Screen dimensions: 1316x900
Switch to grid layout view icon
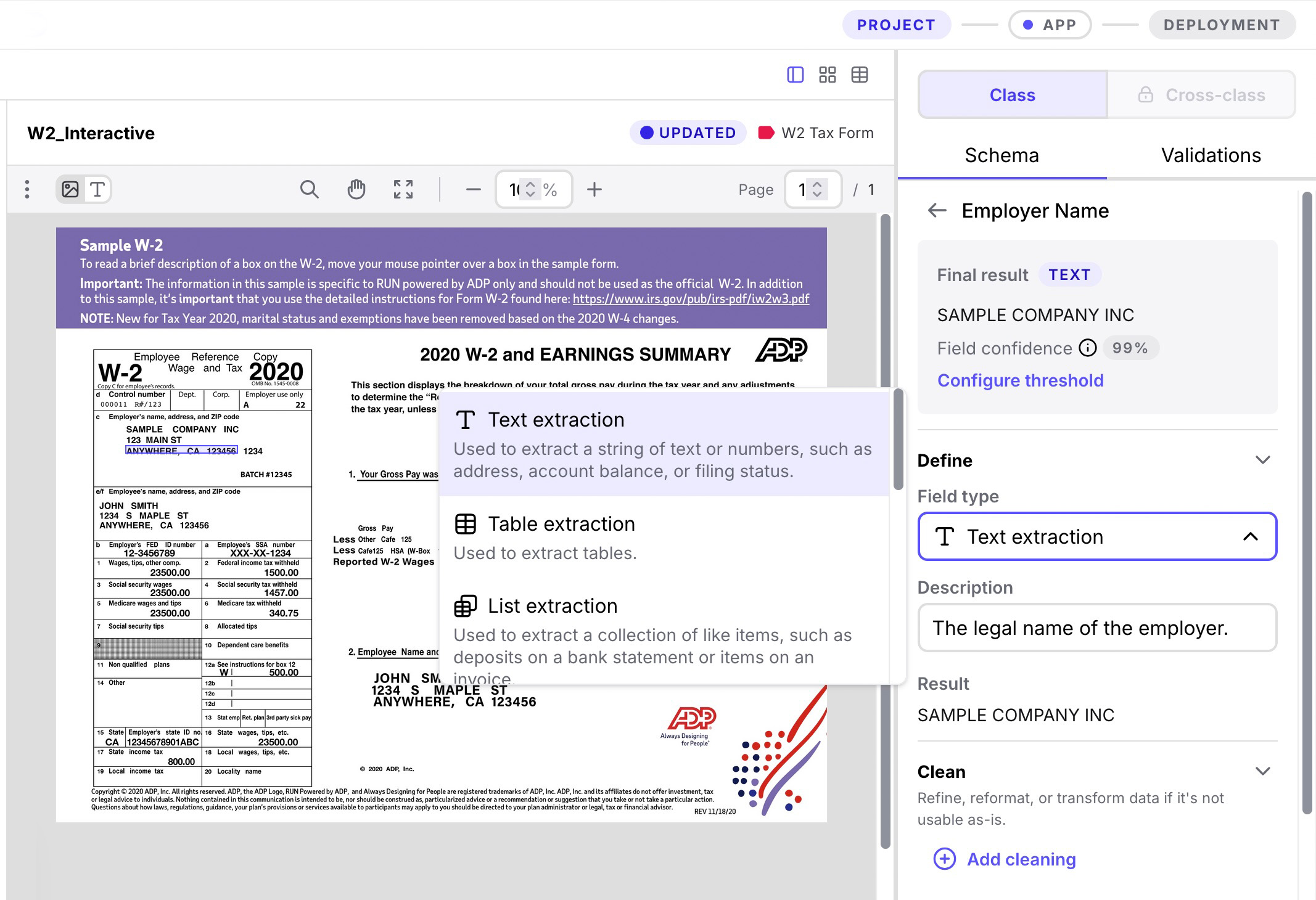point(827,75)
